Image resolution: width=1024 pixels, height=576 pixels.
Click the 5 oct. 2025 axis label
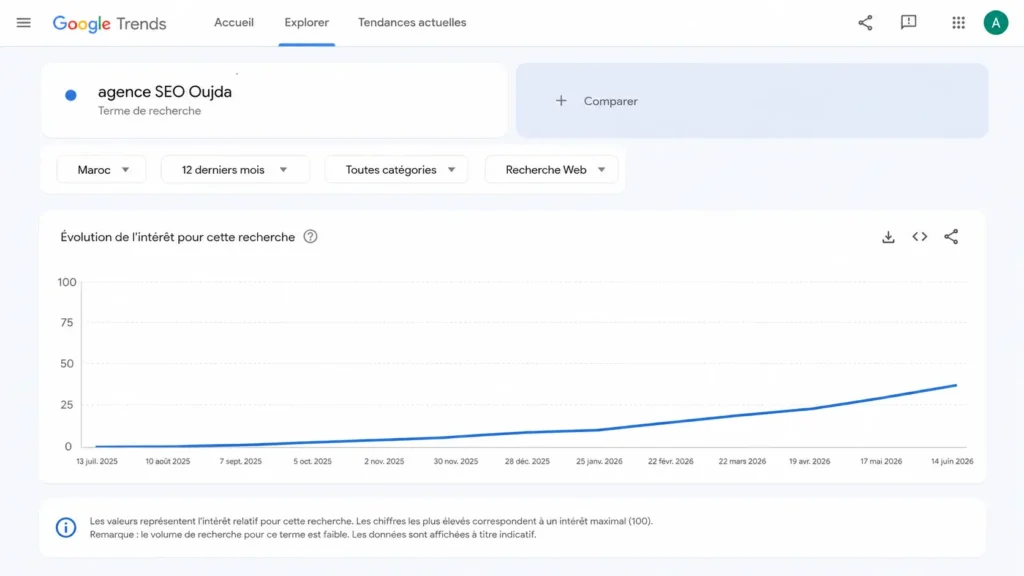coord(312,461)
